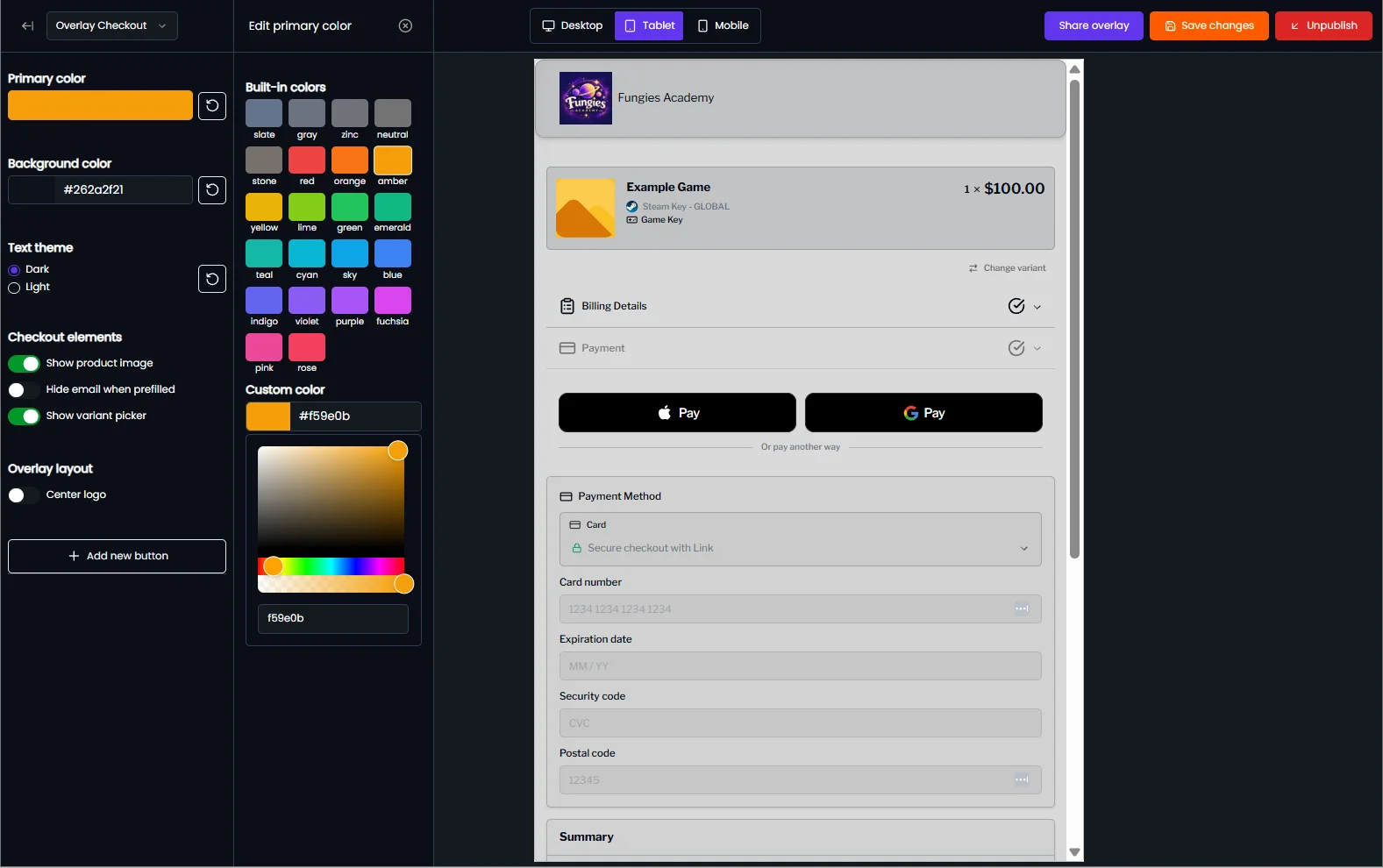Click the Billing Details checkmark icon
This screenshot has width=1383, height=868.
point(1016,306)
